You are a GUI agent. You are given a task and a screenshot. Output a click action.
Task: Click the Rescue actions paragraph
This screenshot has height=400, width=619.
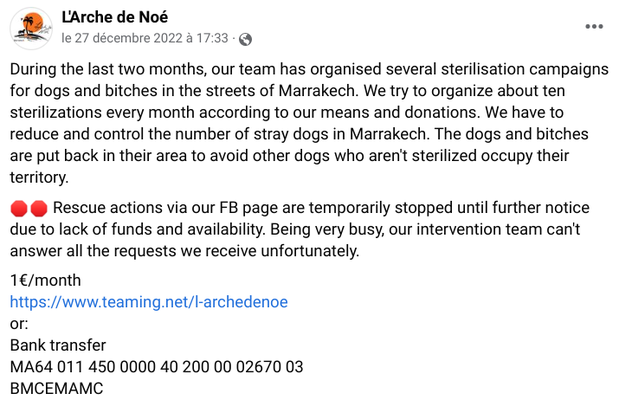[300, 229]
